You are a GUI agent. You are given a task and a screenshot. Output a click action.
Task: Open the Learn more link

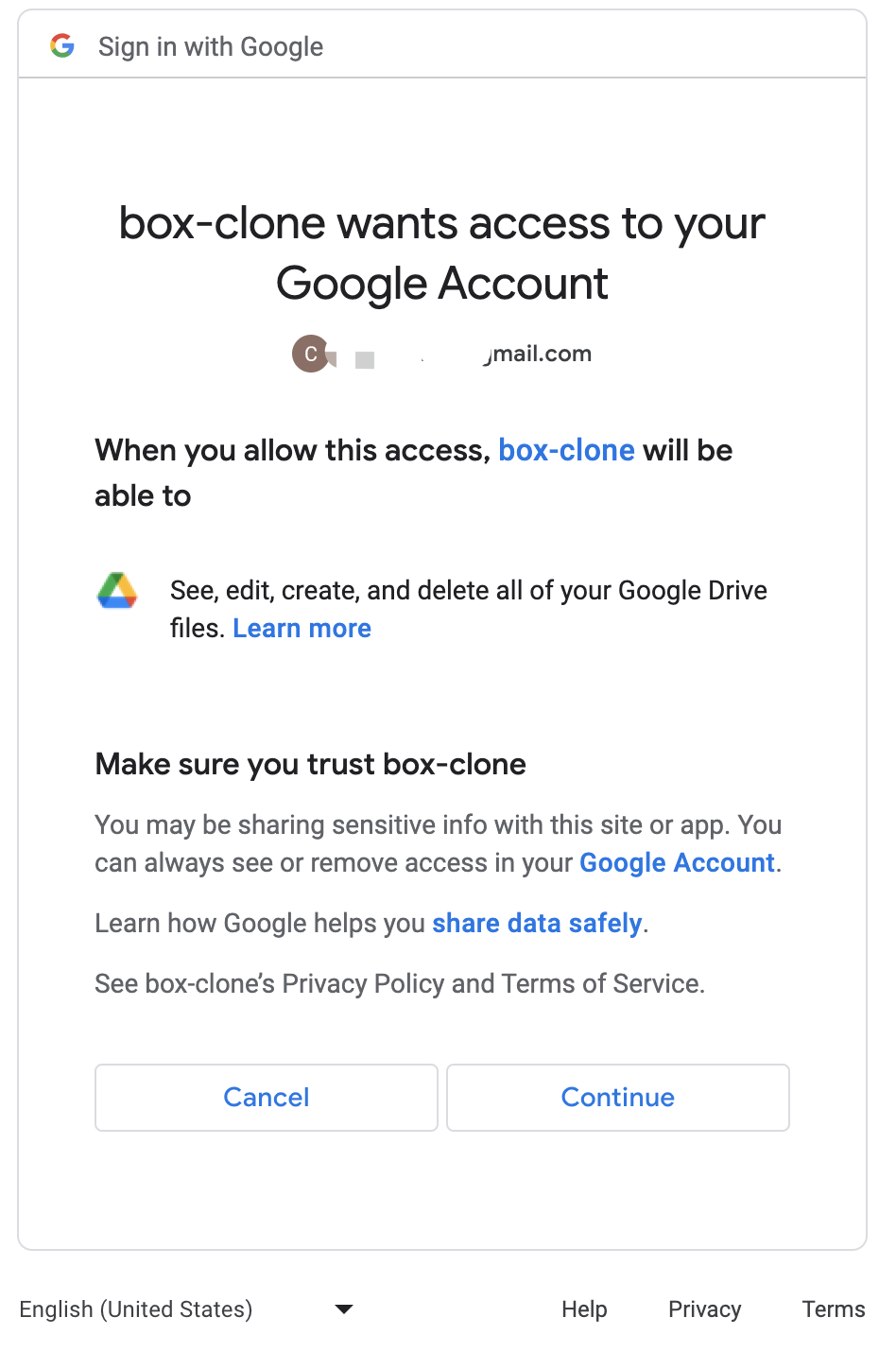[x=302, y=629]
